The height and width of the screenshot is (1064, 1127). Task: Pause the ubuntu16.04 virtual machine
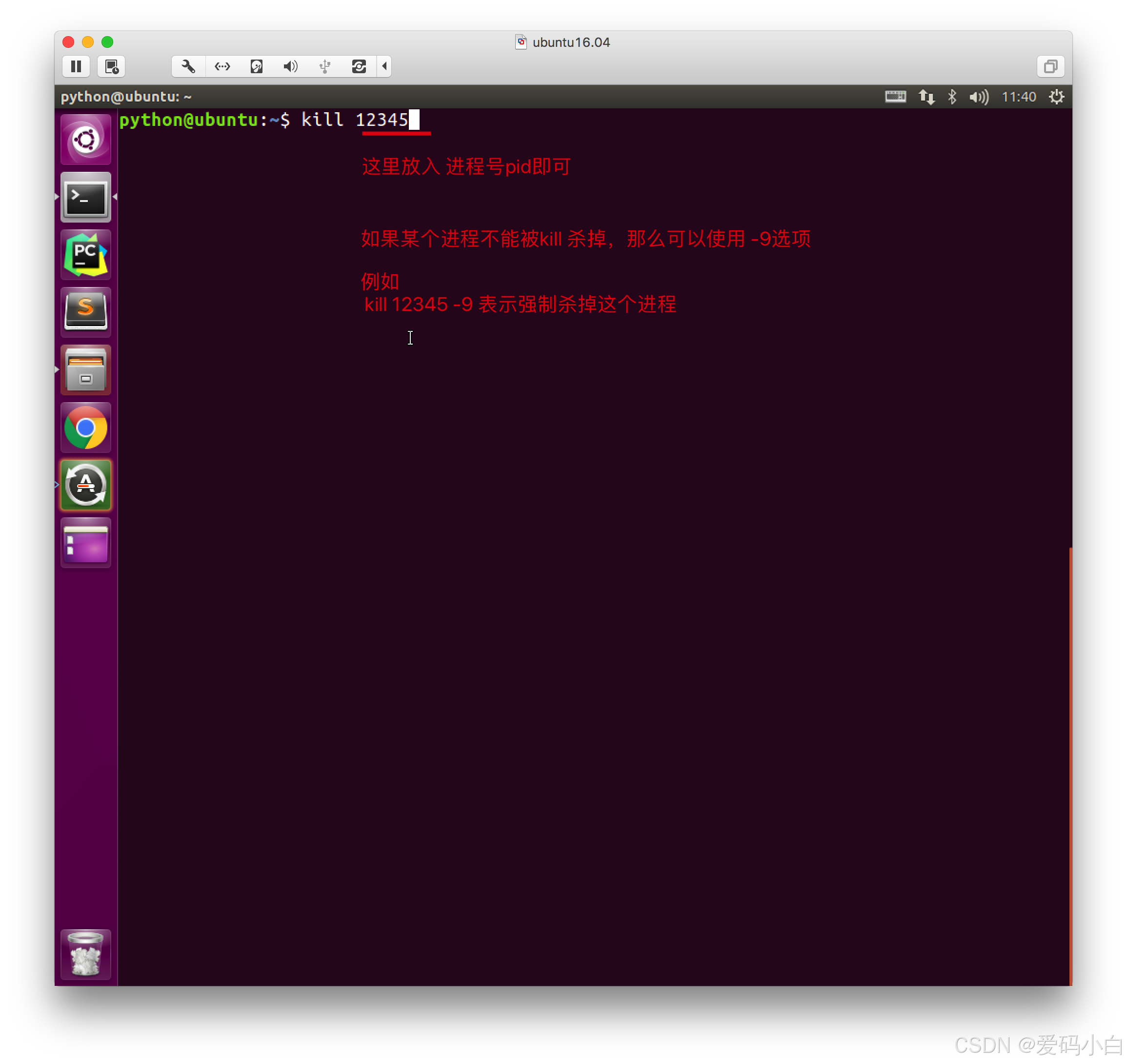coord(76,66)
